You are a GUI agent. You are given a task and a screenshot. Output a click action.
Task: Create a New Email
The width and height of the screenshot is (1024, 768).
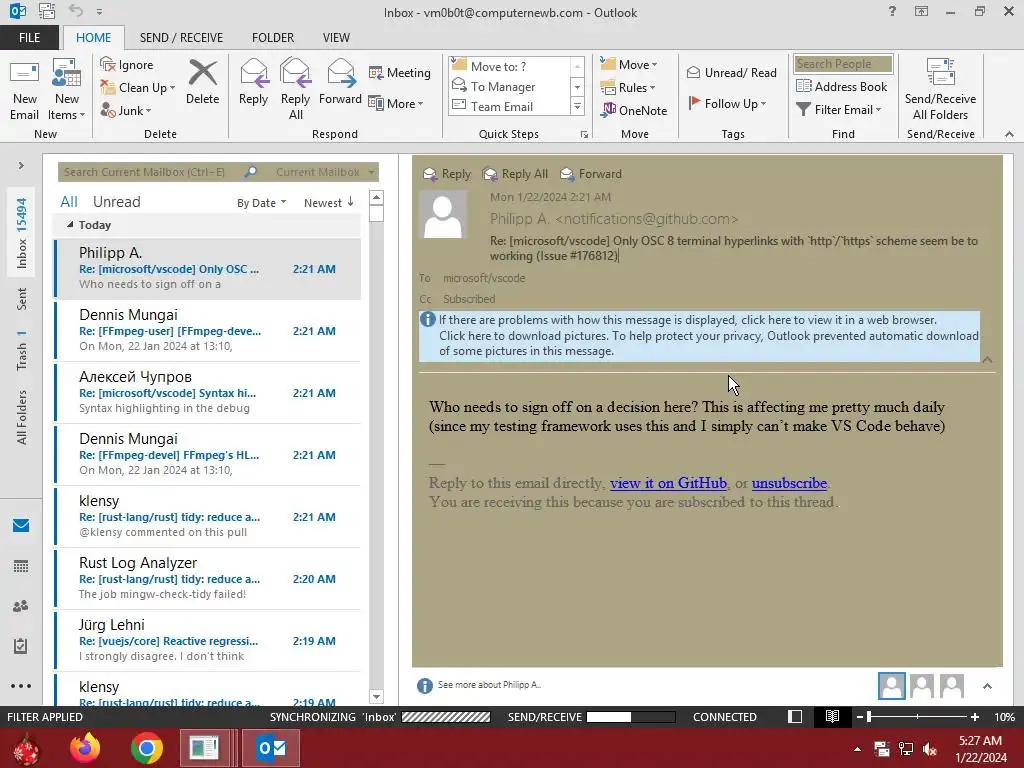coord(24,90)
